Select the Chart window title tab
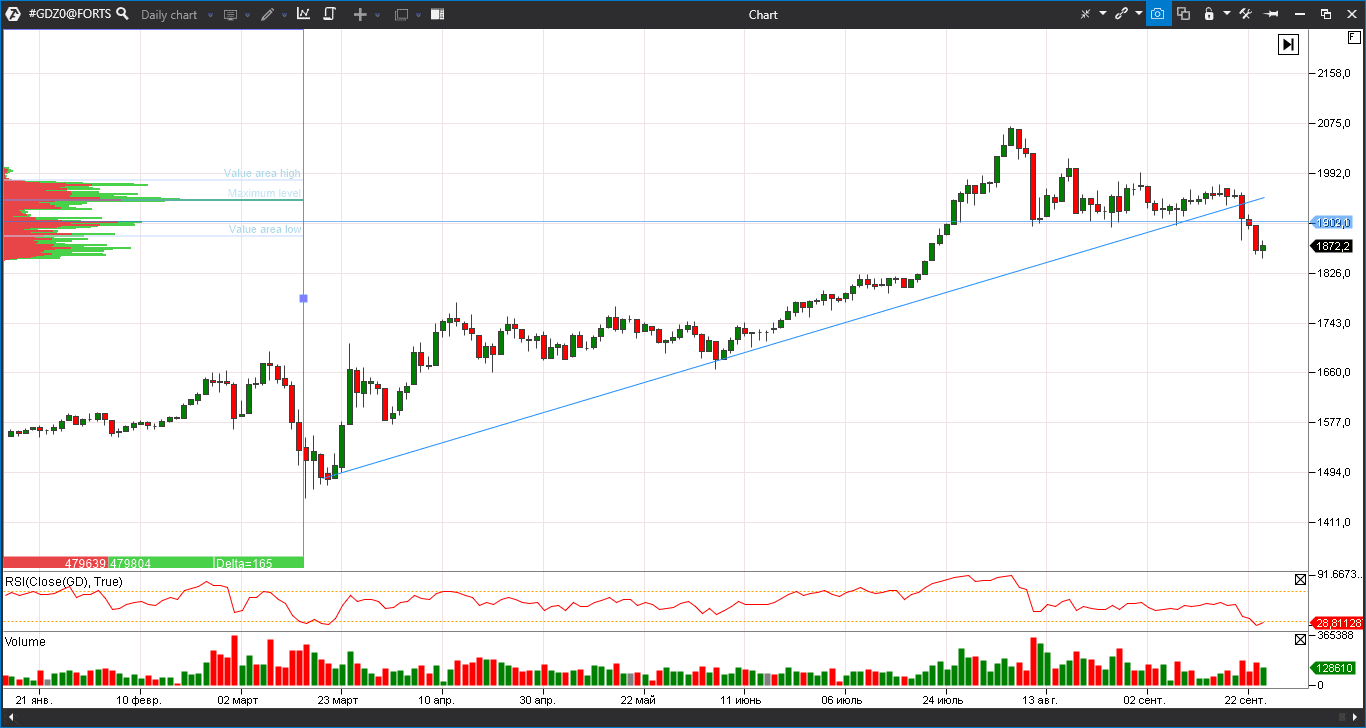 (762, 14)
